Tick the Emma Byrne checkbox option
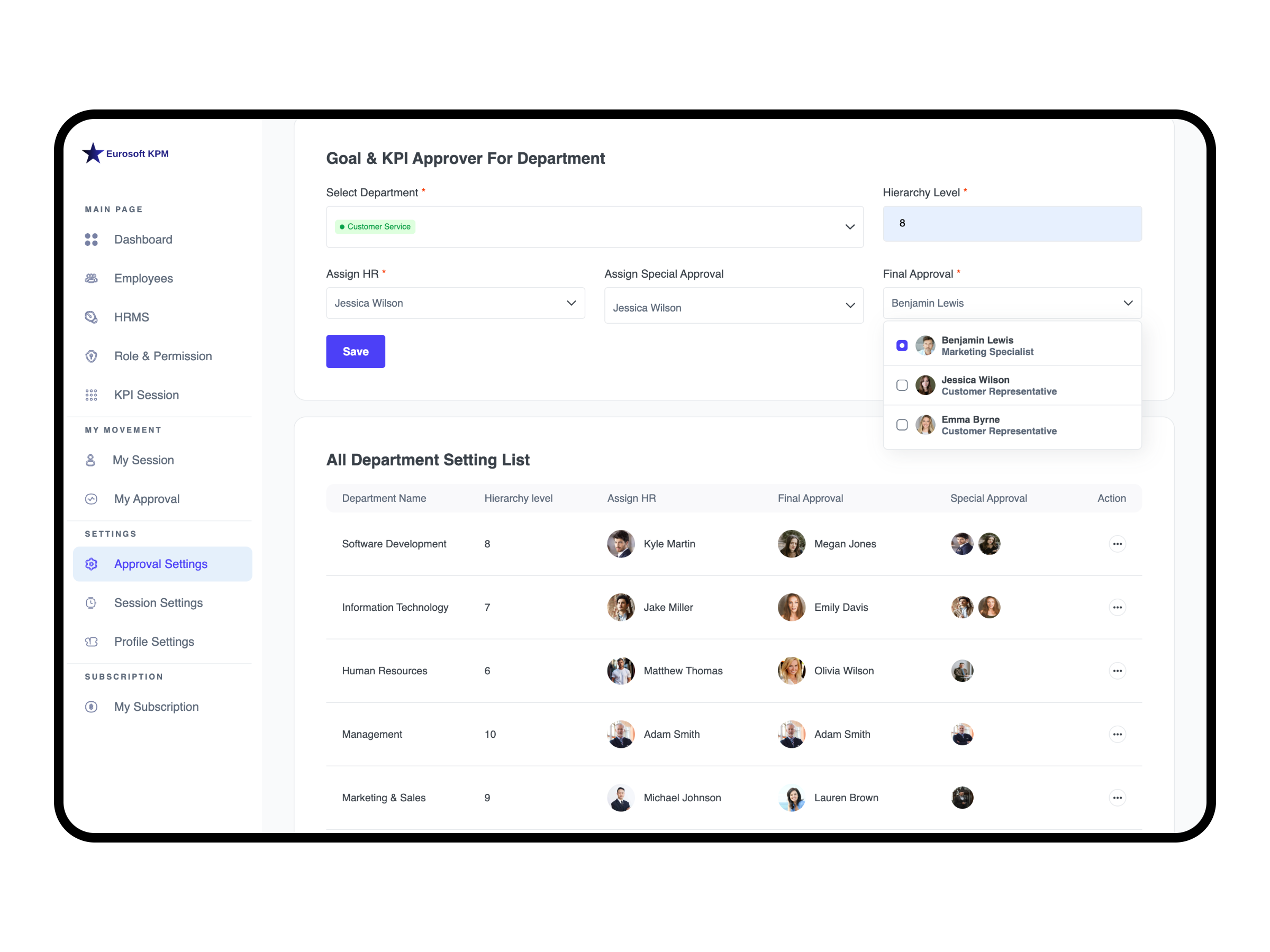1270x952 pixels. pyautogui.click(x=902, y=425)
